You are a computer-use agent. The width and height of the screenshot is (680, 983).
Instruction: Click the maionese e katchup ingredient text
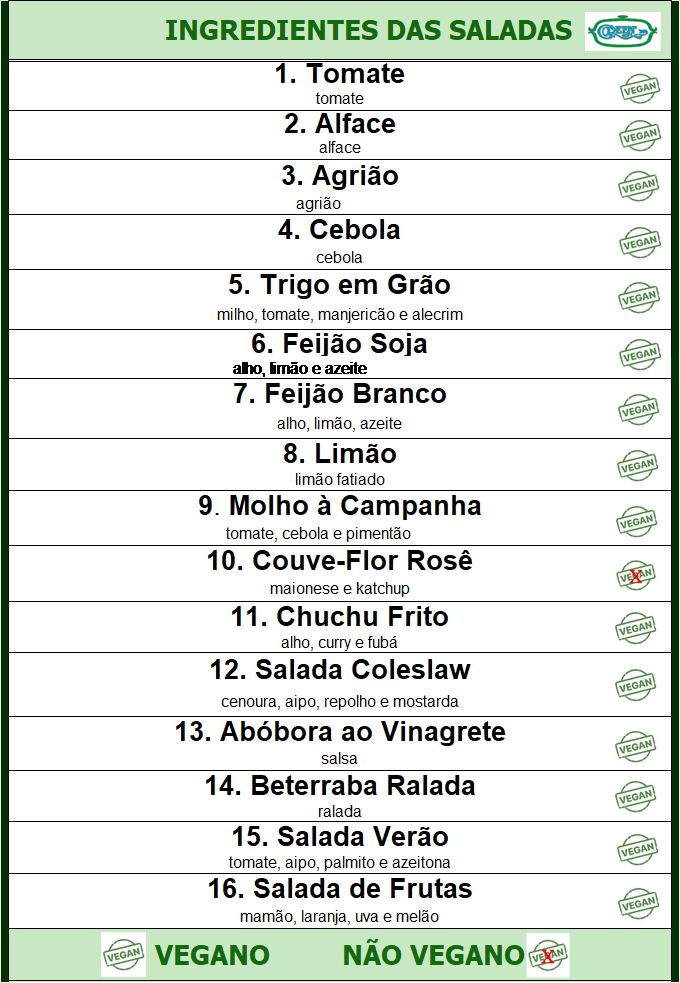340,589
